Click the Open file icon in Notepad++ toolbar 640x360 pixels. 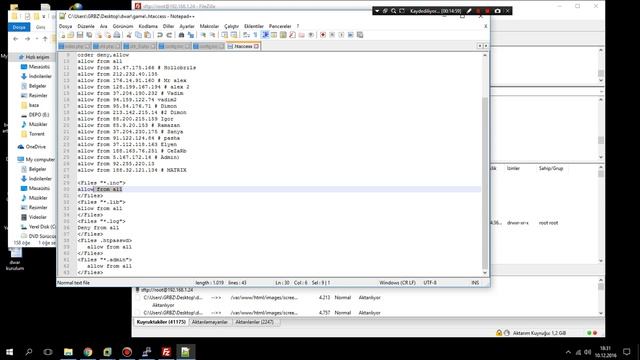coord(71,35)
